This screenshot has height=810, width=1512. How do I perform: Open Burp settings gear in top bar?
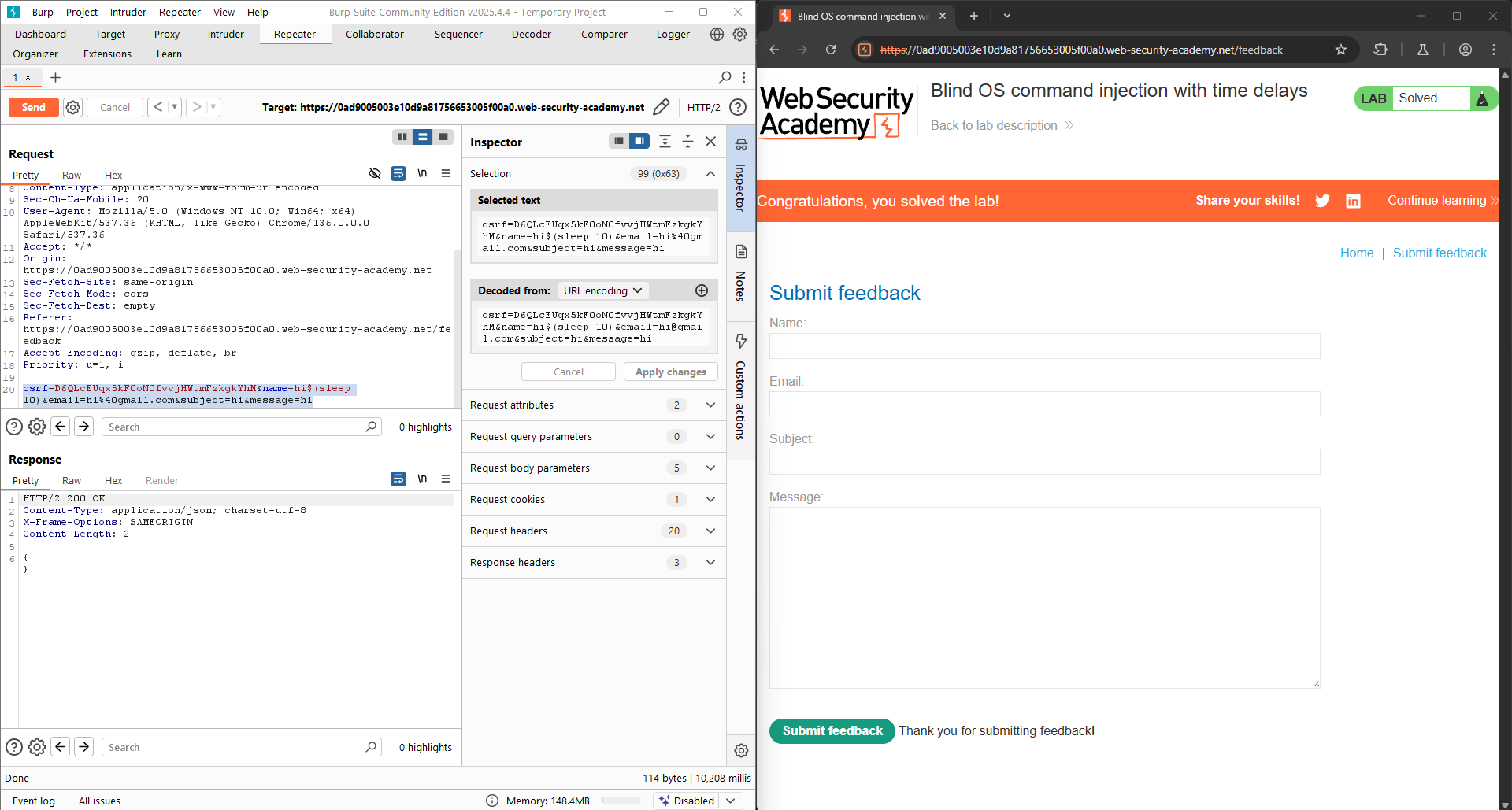pyautogui.click(x=739, y=34)
